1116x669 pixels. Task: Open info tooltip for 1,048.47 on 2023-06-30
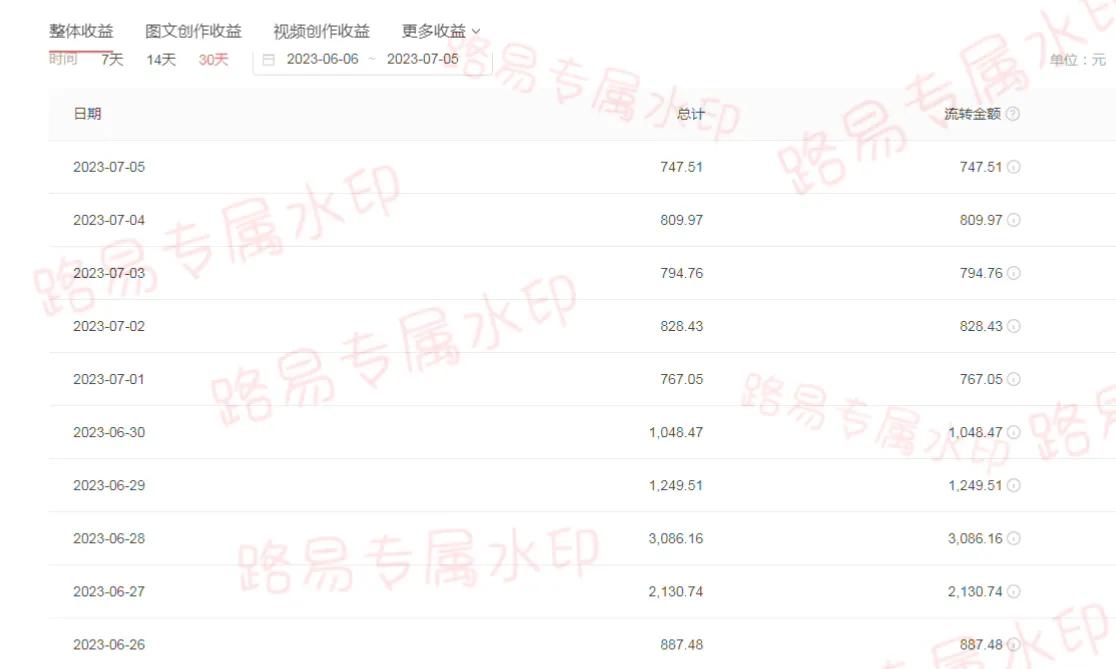click(1015, 432)
